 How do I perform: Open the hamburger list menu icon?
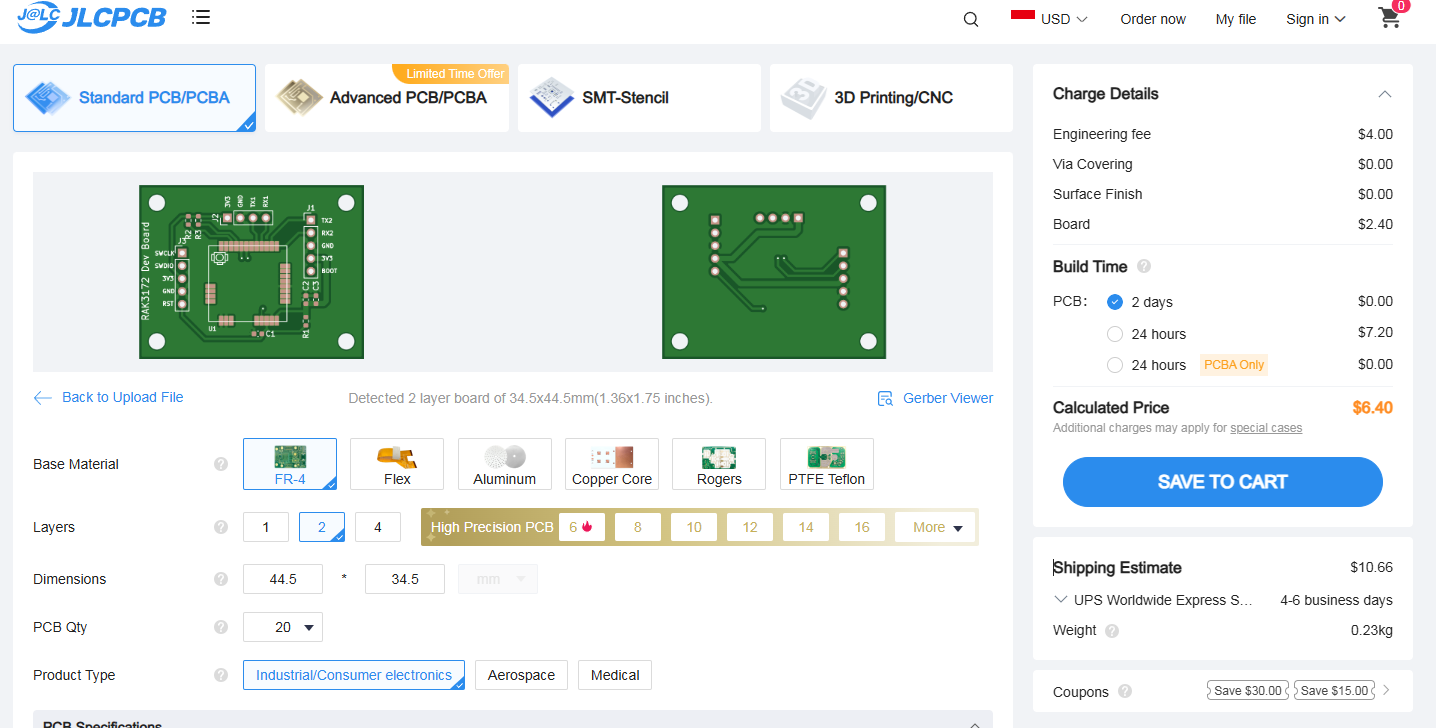point(201,17)
